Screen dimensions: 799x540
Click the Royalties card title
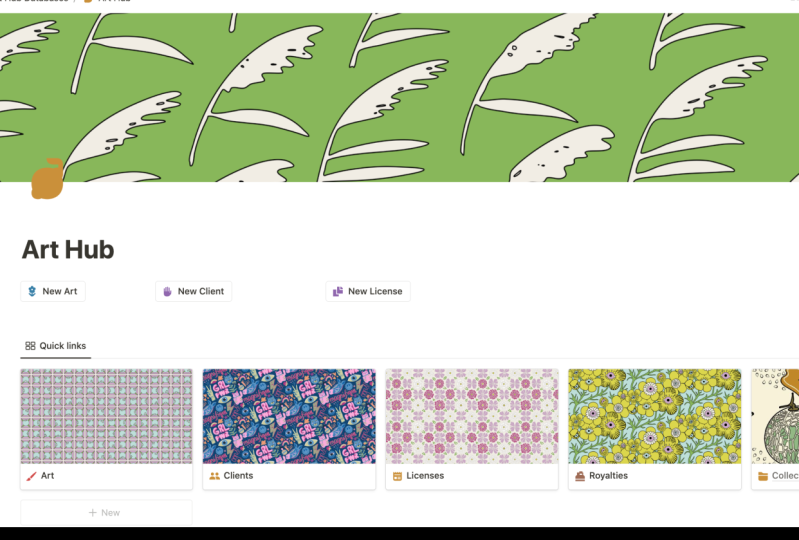click(608, 476)
